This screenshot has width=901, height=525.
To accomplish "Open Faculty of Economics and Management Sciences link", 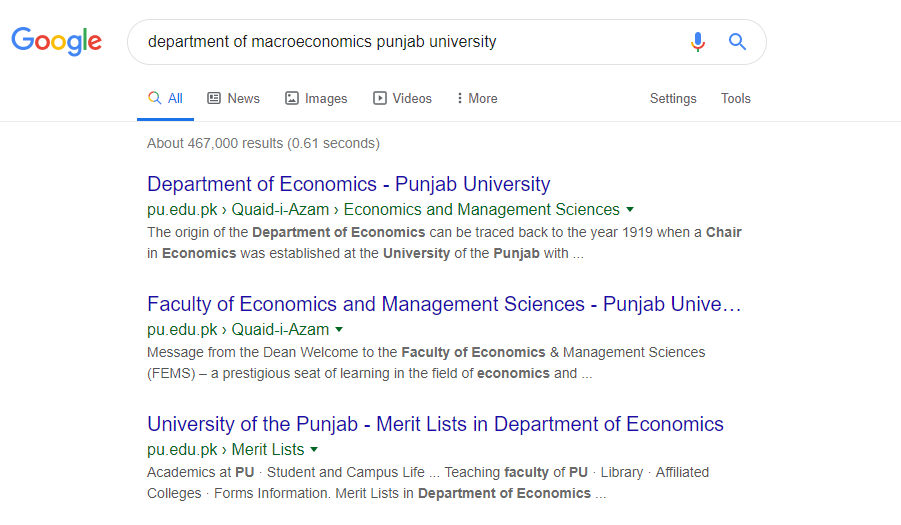I will coord(444,304).
